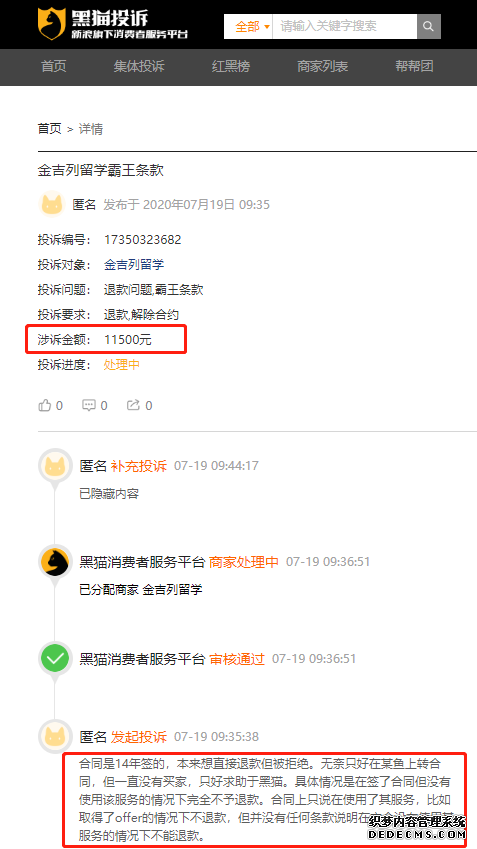The height and width of the screenshot is (849, 477).
Task: Open the 红黑榜 navigation tab
Action: (x=231, y=67)
